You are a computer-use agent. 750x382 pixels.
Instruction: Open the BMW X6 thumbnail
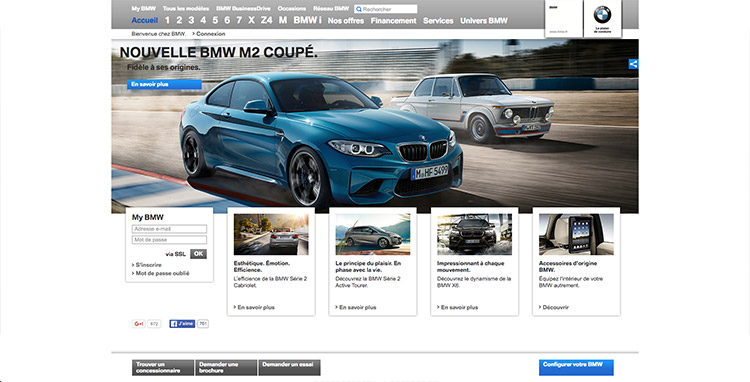point(474,234)
